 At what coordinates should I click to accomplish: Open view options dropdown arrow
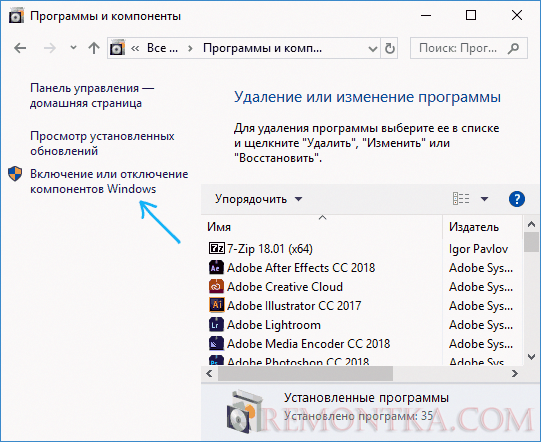click(484, 199)
